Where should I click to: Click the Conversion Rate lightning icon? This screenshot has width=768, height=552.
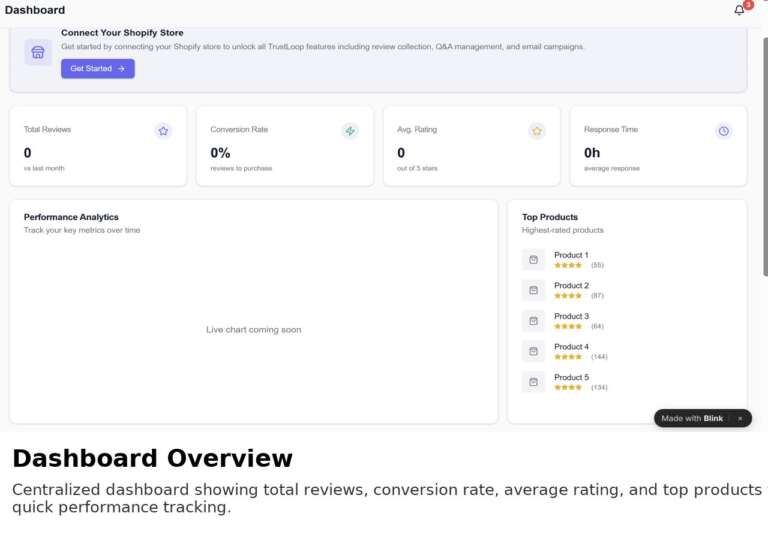pos(350,131)
